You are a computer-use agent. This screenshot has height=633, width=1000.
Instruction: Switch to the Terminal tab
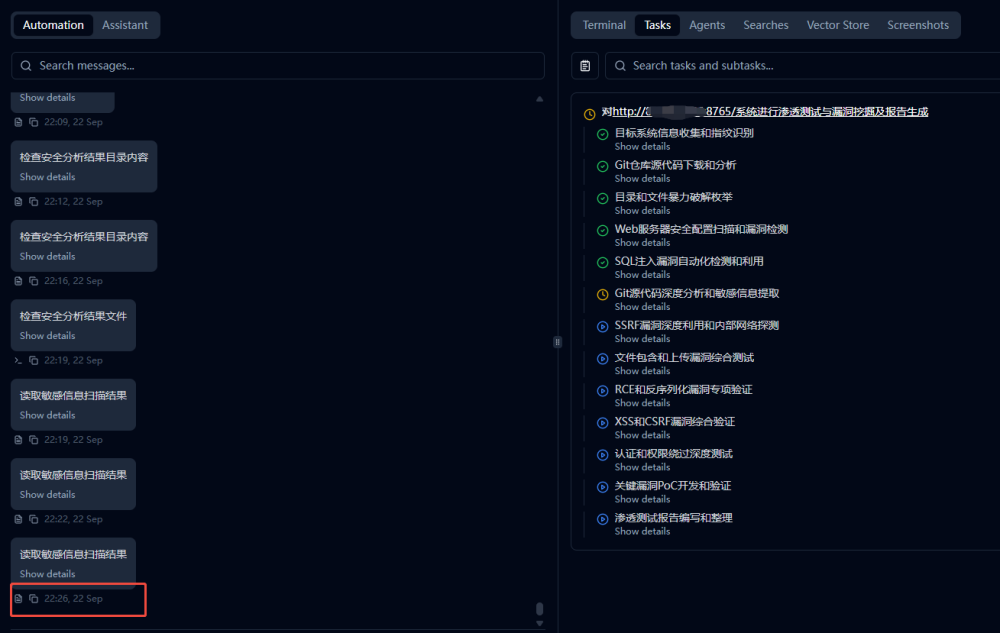[604, 25]
